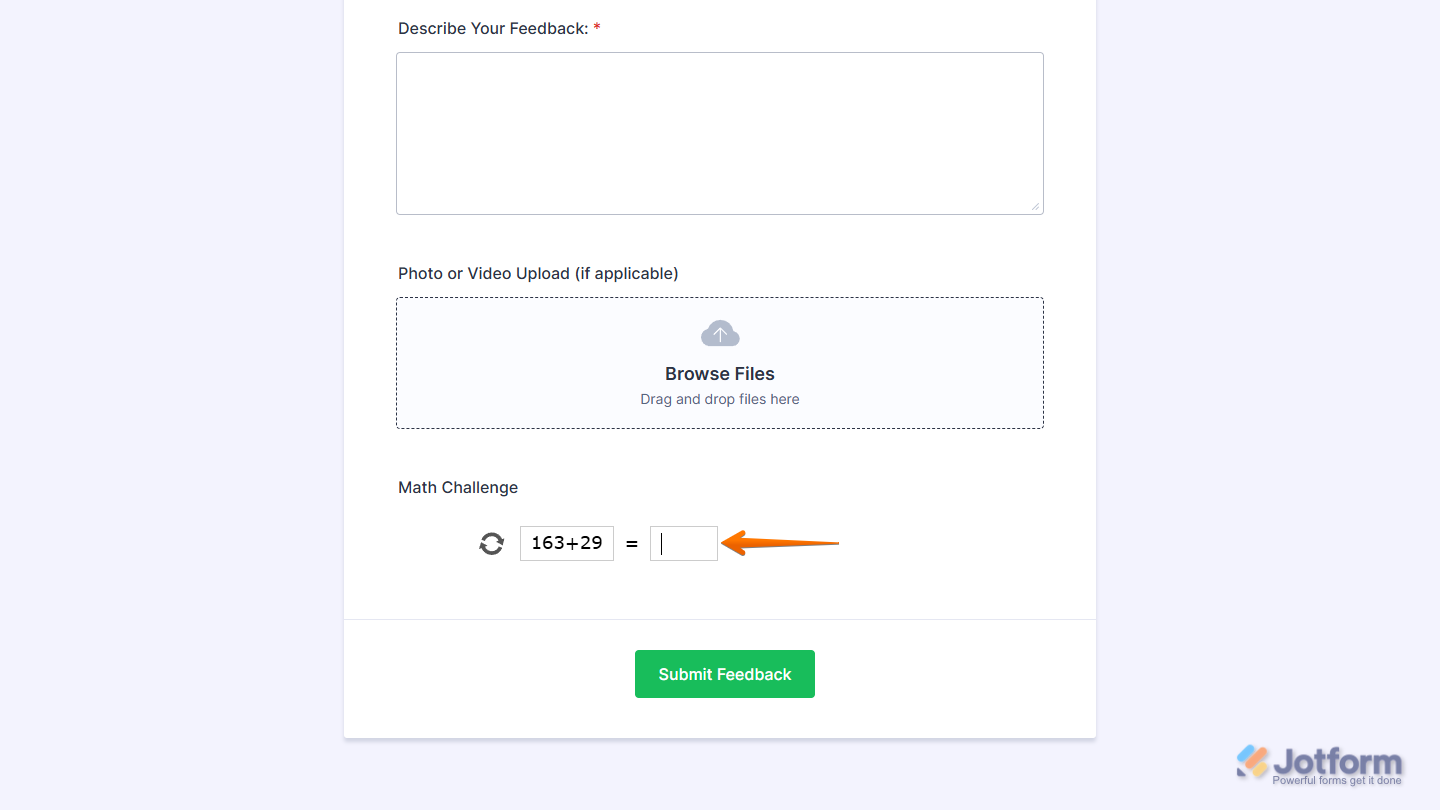Click the Powerful forms get it done tagline
1440x810 pixels.
[x=1337, y=779]
